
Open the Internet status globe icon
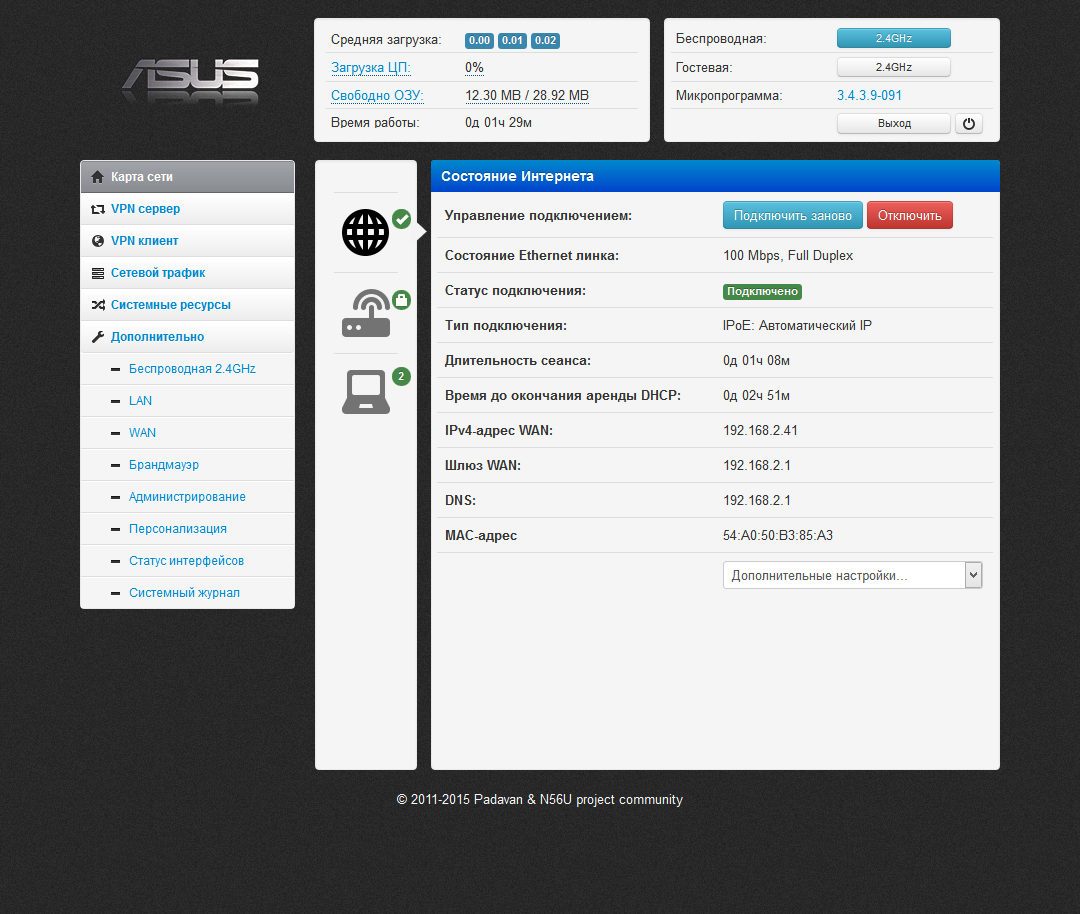point(365,232)
